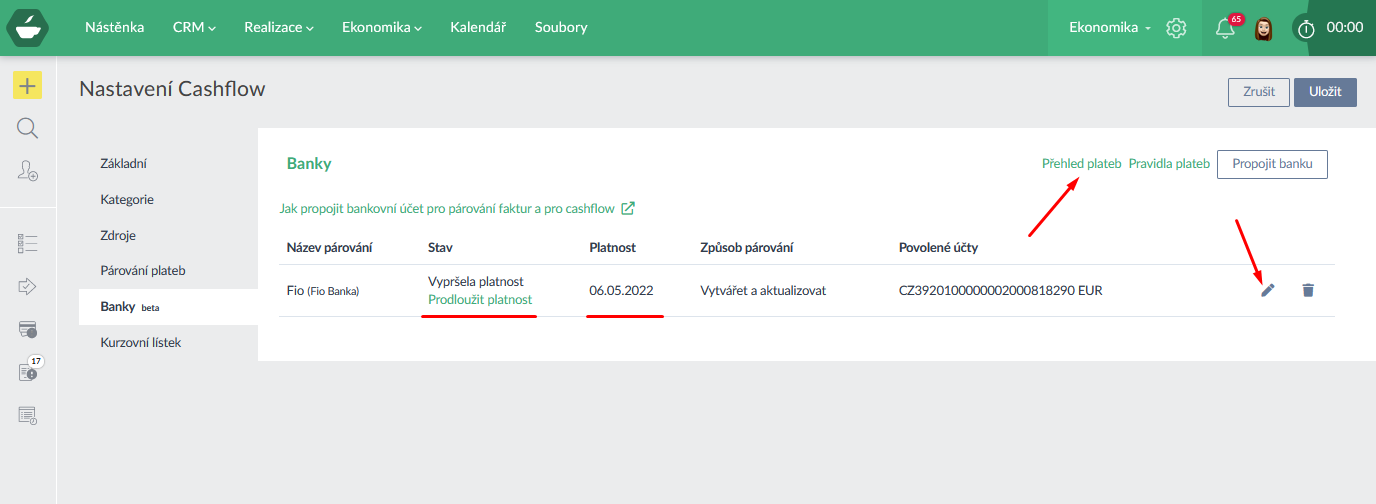Screen dimensions: 1376x504
Task: Edit the Fio bank pairing with pencil icon
Action: [x=1268, y=290]
